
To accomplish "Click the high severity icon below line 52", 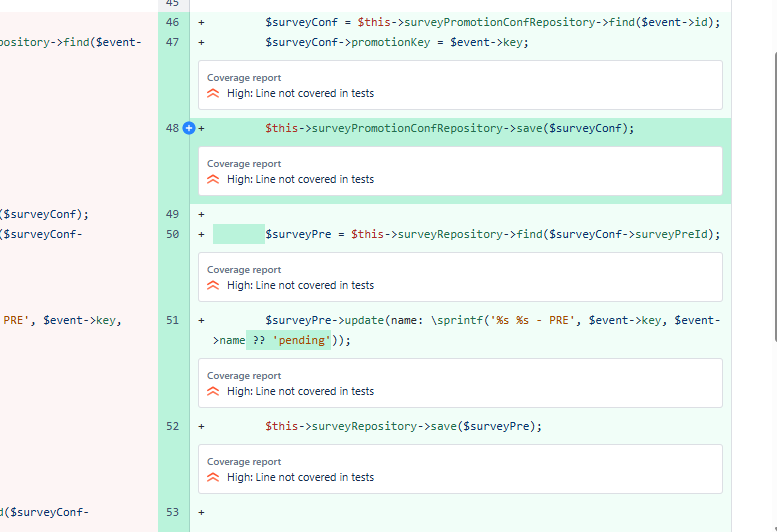I will point(213,478).
